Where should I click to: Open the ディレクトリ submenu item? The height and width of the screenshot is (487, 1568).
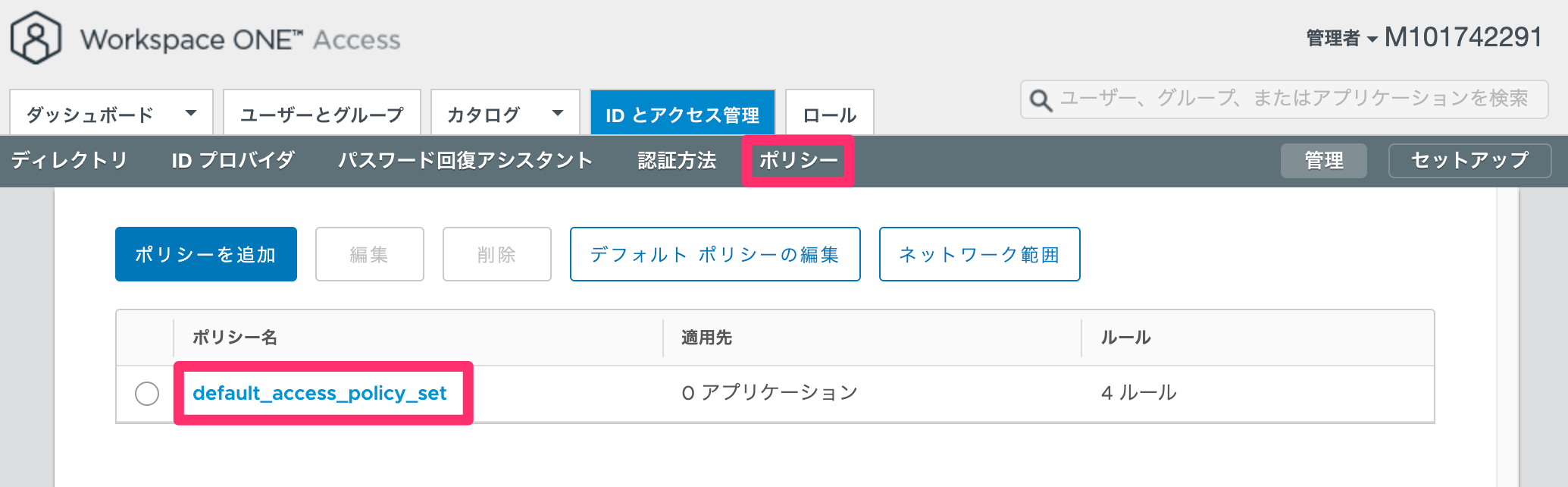[x=69, y=160]
